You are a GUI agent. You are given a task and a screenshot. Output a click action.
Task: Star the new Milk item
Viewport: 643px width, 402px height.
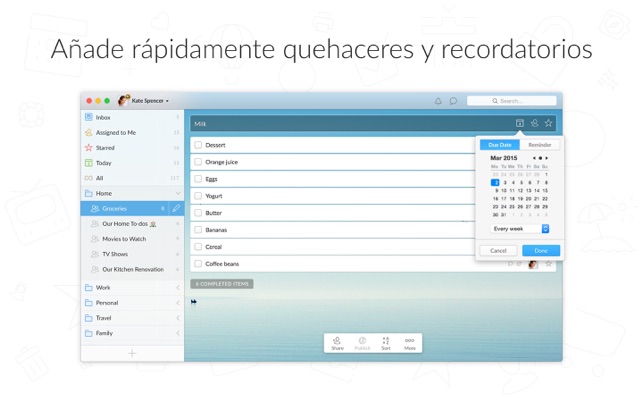point(548,123)
